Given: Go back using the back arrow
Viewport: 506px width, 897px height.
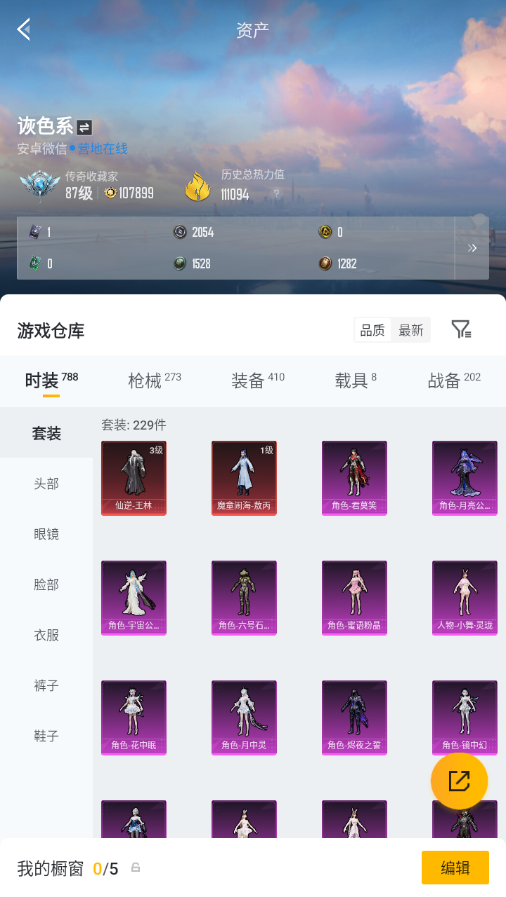Looking at the screenshot, I should click(24, 29).
